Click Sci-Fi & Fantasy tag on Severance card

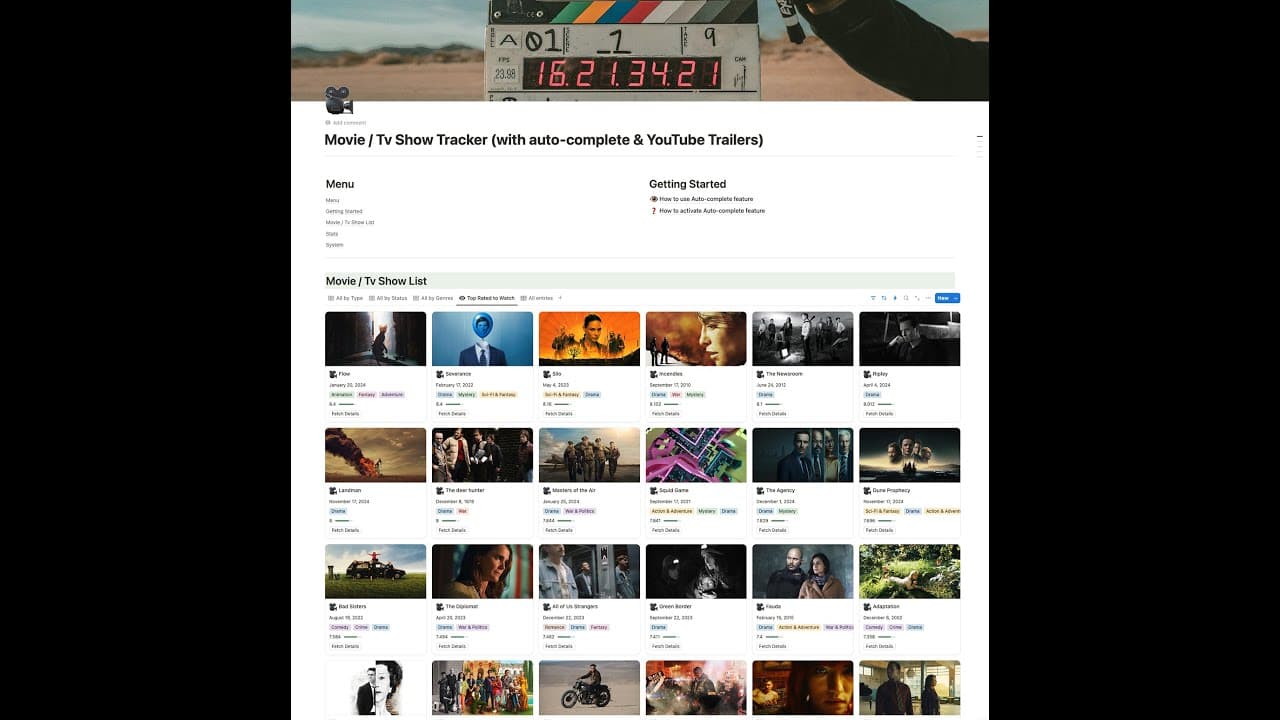point(498,395)
